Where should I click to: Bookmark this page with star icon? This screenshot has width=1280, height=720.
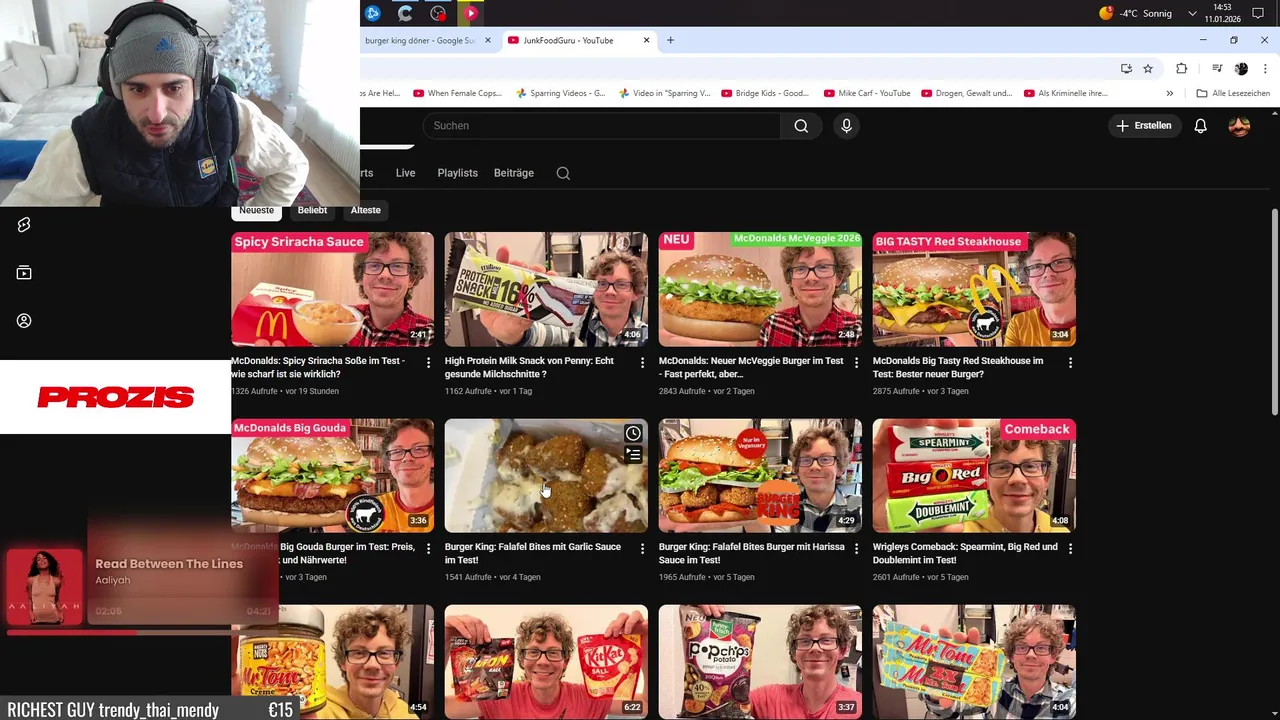1148,68
